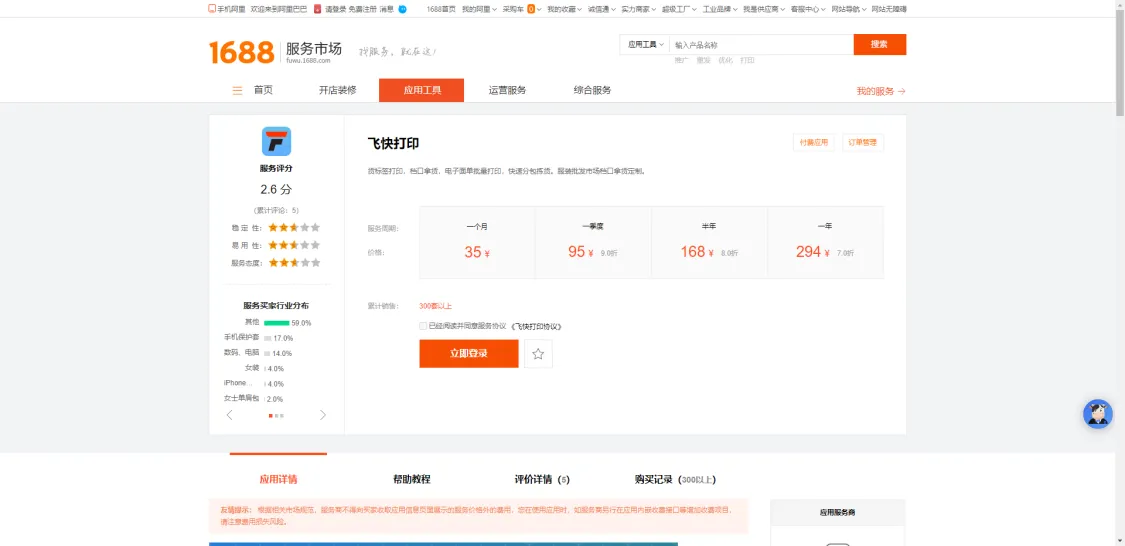Click the 易用性 star rating row

tap(276, 245)
